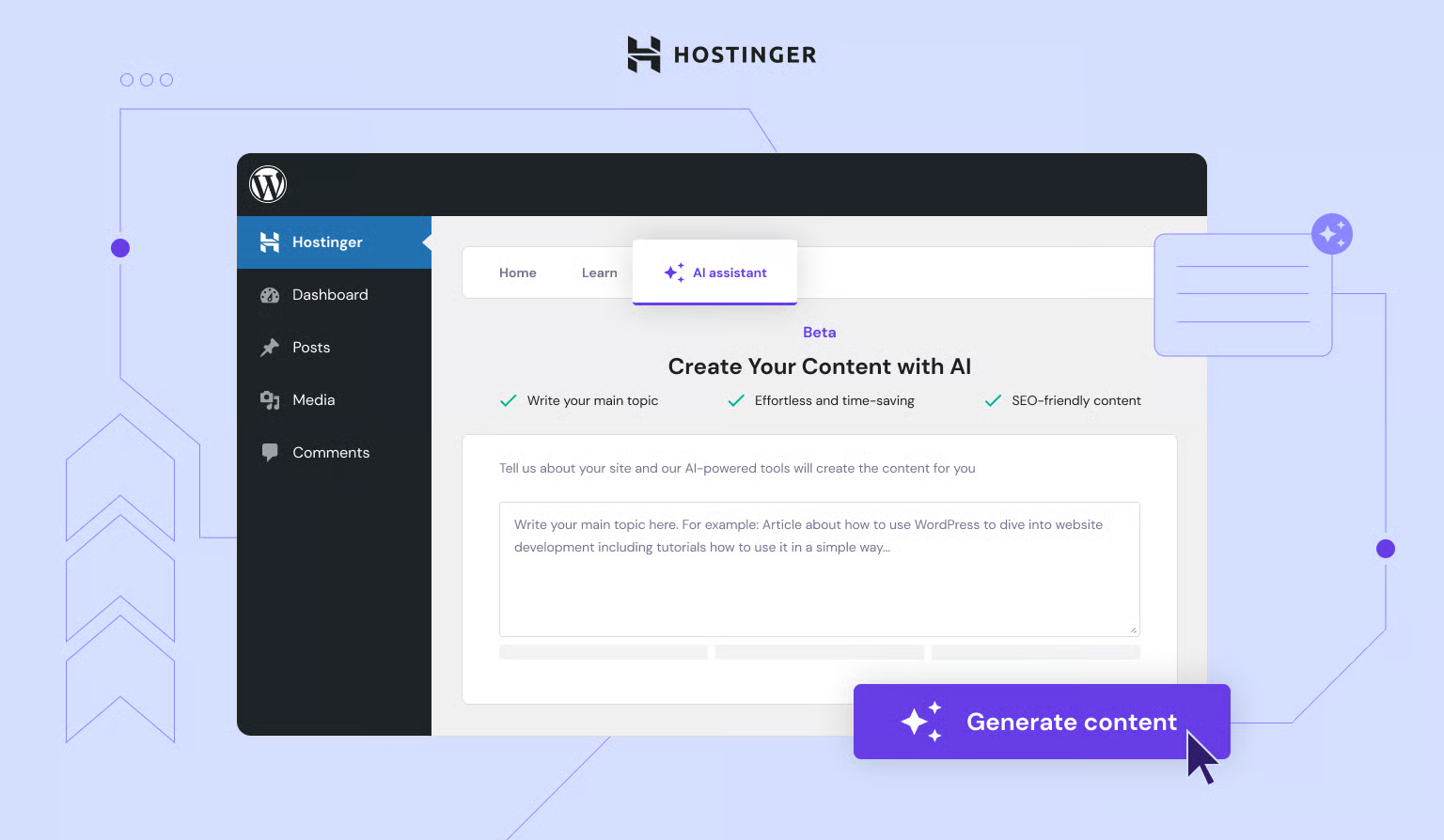Check the SEO-friendly content checkmark
The image size is (1444, 840).
993,399
